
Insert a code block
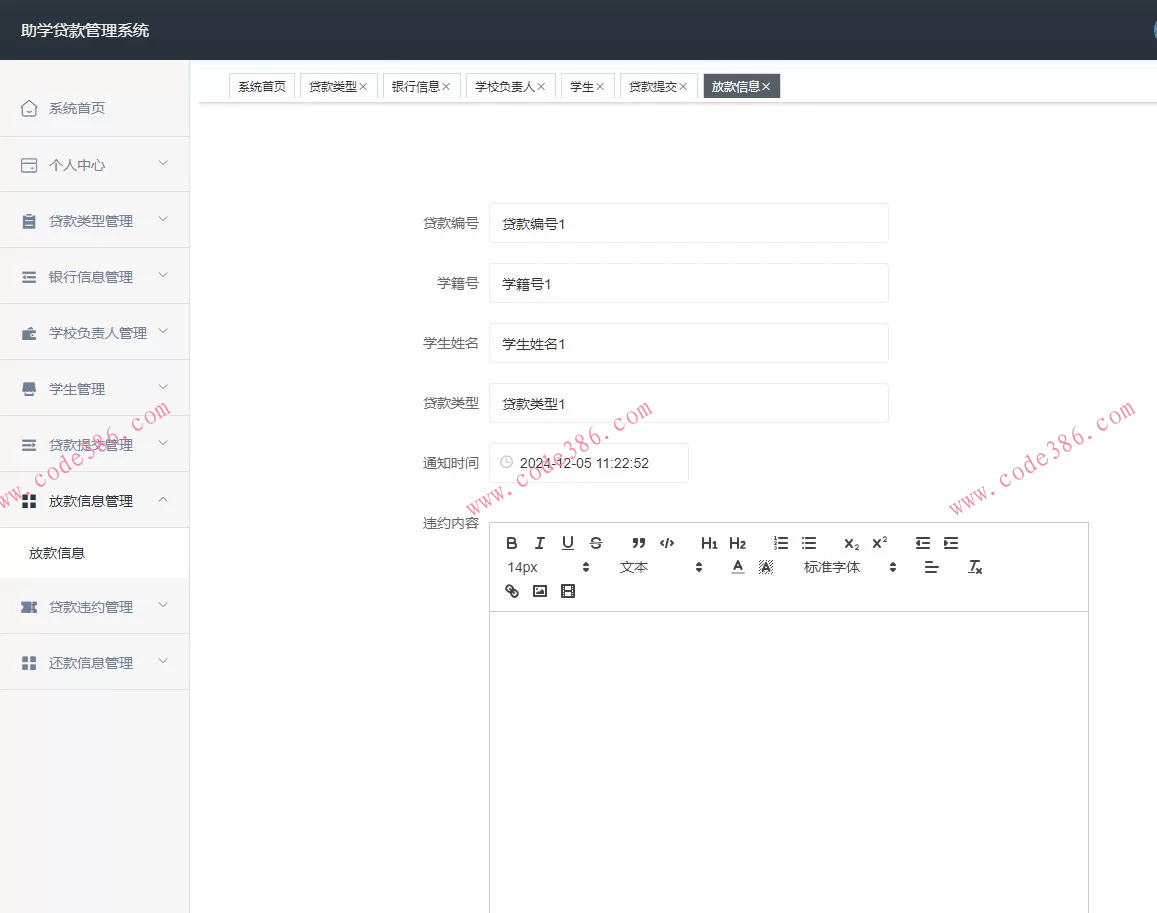667,543
